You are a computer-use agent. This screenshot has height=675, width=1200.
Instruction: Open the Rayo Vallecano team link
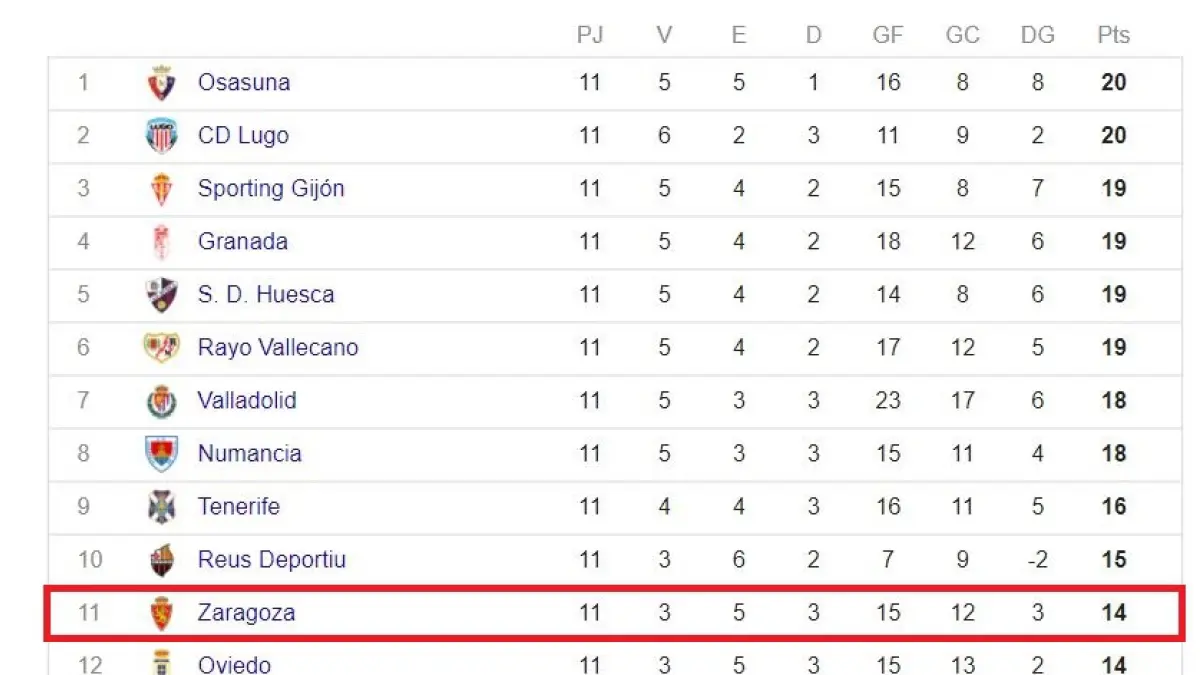point(278,347)
